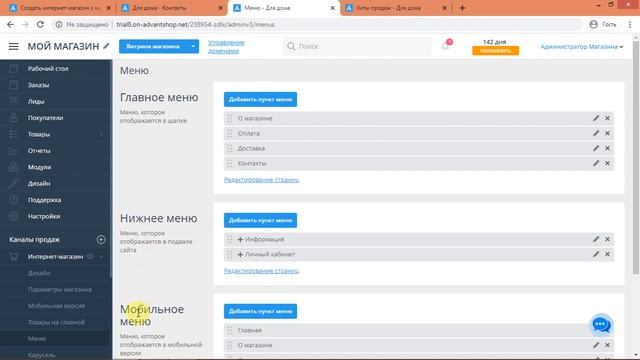Open the 'Администратор Магазина' user dropdown

(x=582, y=47)
